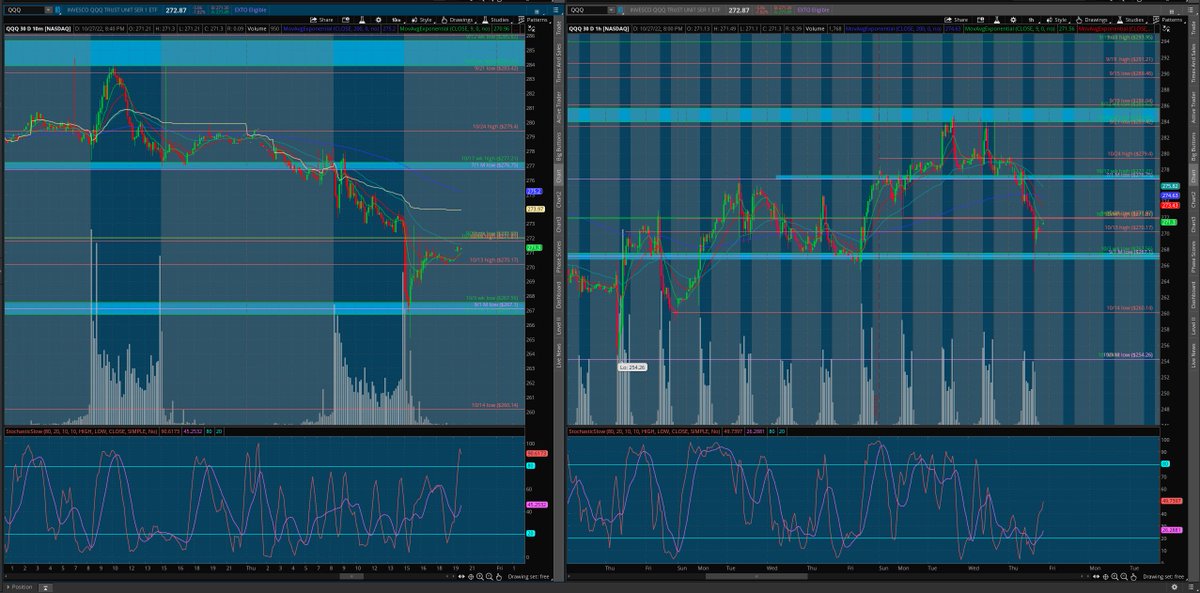Image resolution: width=1200 pixels, height=593 pixels.
Task: Expand the Style dropdown arrow on the right chart
Action: pos(1068,21)
